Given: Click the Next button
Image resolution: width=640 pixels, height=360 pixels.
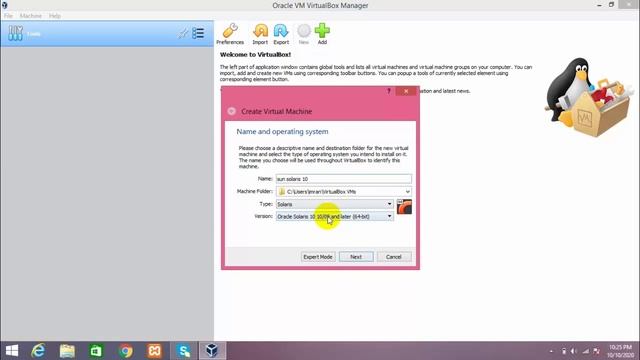Looking at the screenshot, I should 356,257.
